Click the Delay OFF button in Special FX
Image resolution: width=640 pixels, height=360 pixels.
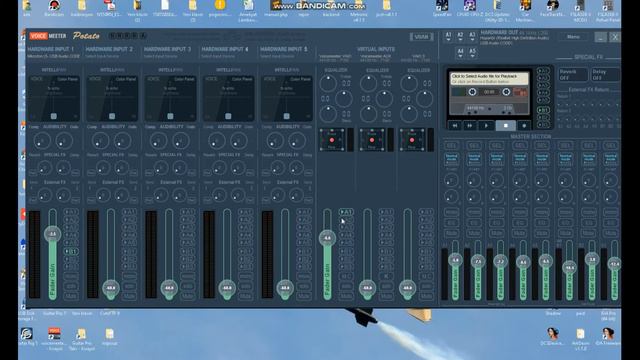[605, 75]
